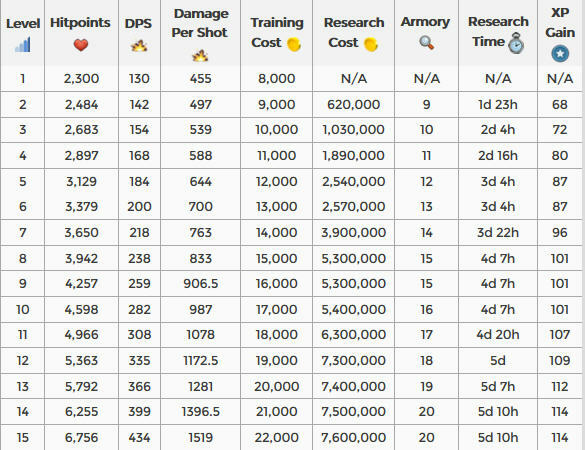Click the explosion icon under Damage Per Shot
Image resolution: width=585 pixels, height=450 pixels.
200,56
